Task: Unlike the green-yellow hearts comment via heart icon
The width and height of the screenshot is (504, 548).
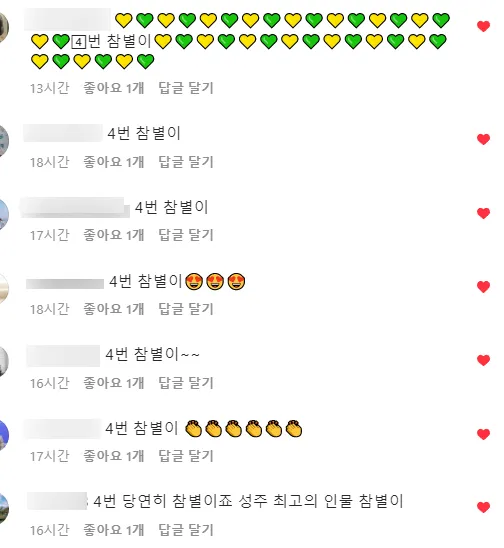Action: point(483,26)
